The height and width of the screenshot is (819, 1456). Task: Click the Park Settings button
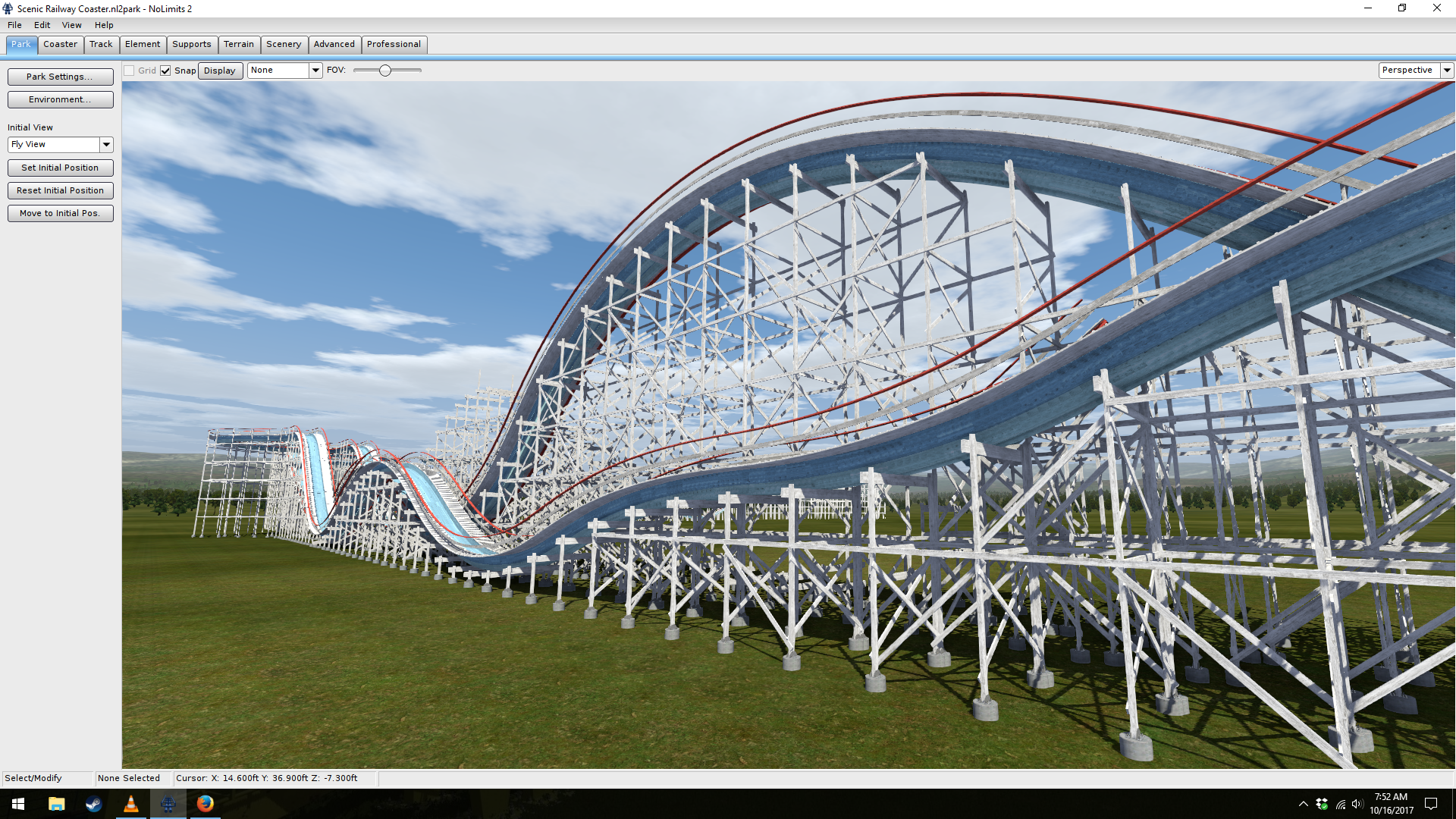(x=60, y=77)
